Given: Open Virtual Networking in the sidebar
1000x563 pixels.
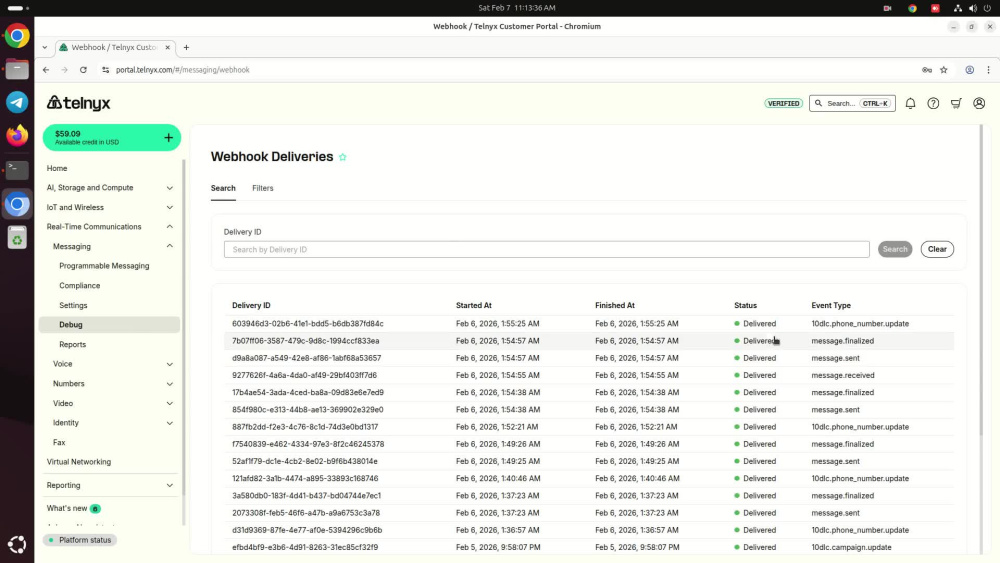Looking at the screenshot, I should pyautogui.click(x=78, y=462).
